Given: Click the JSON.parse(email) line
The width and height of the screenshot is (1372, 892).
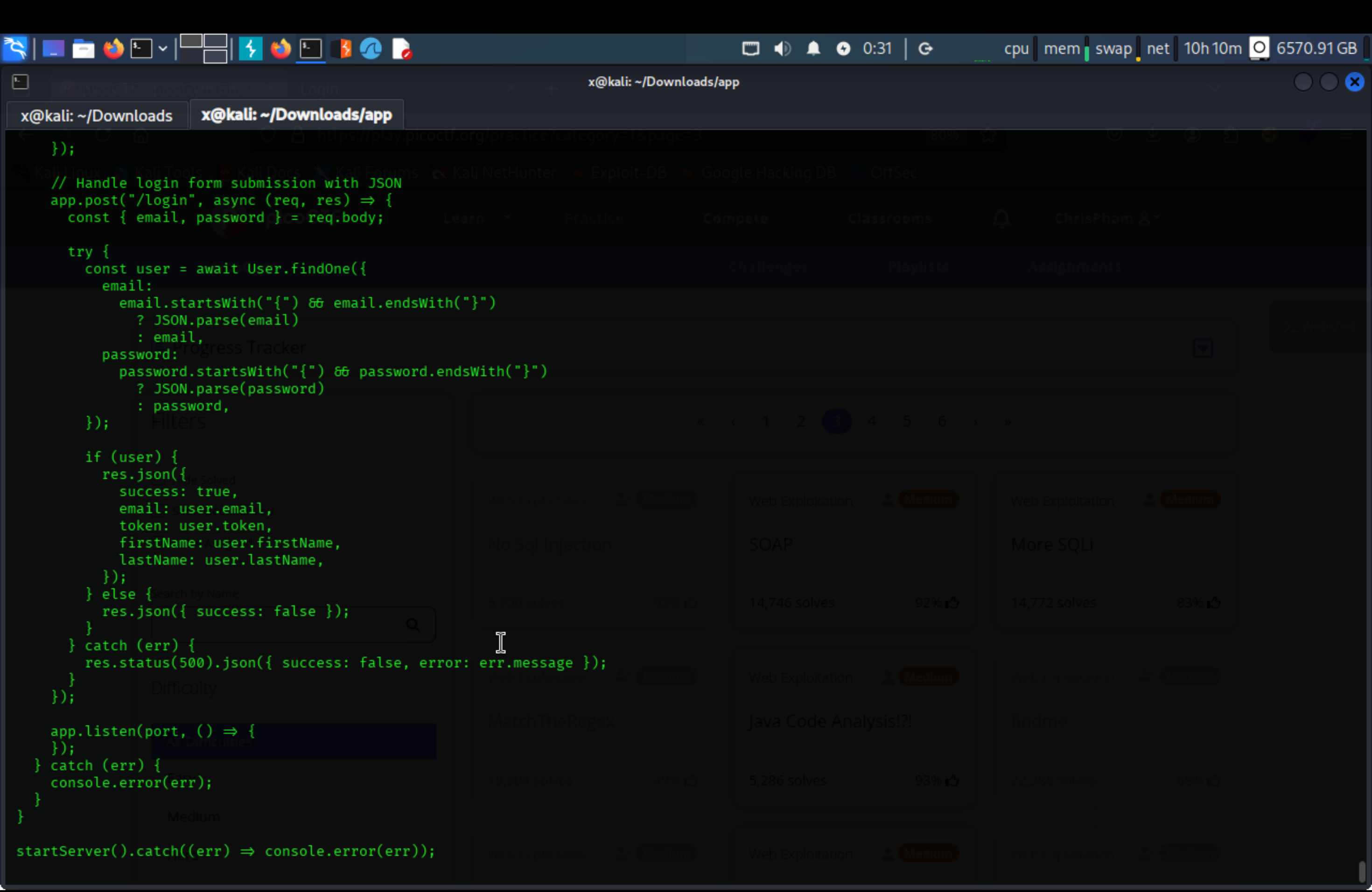Looking at the screenshot, I should pos(217,321).
